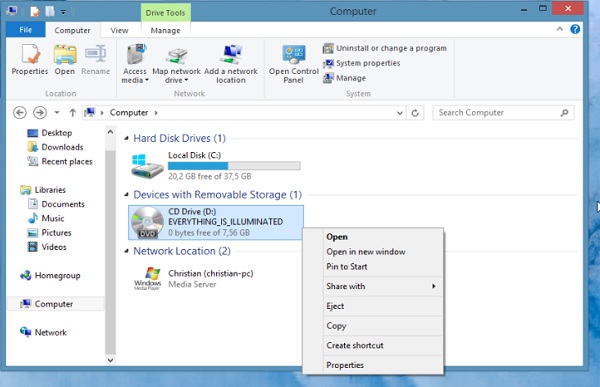Click navigation pane scroll up arrow
The width and height of the screenshot is (600, 387).
(110, 132)
